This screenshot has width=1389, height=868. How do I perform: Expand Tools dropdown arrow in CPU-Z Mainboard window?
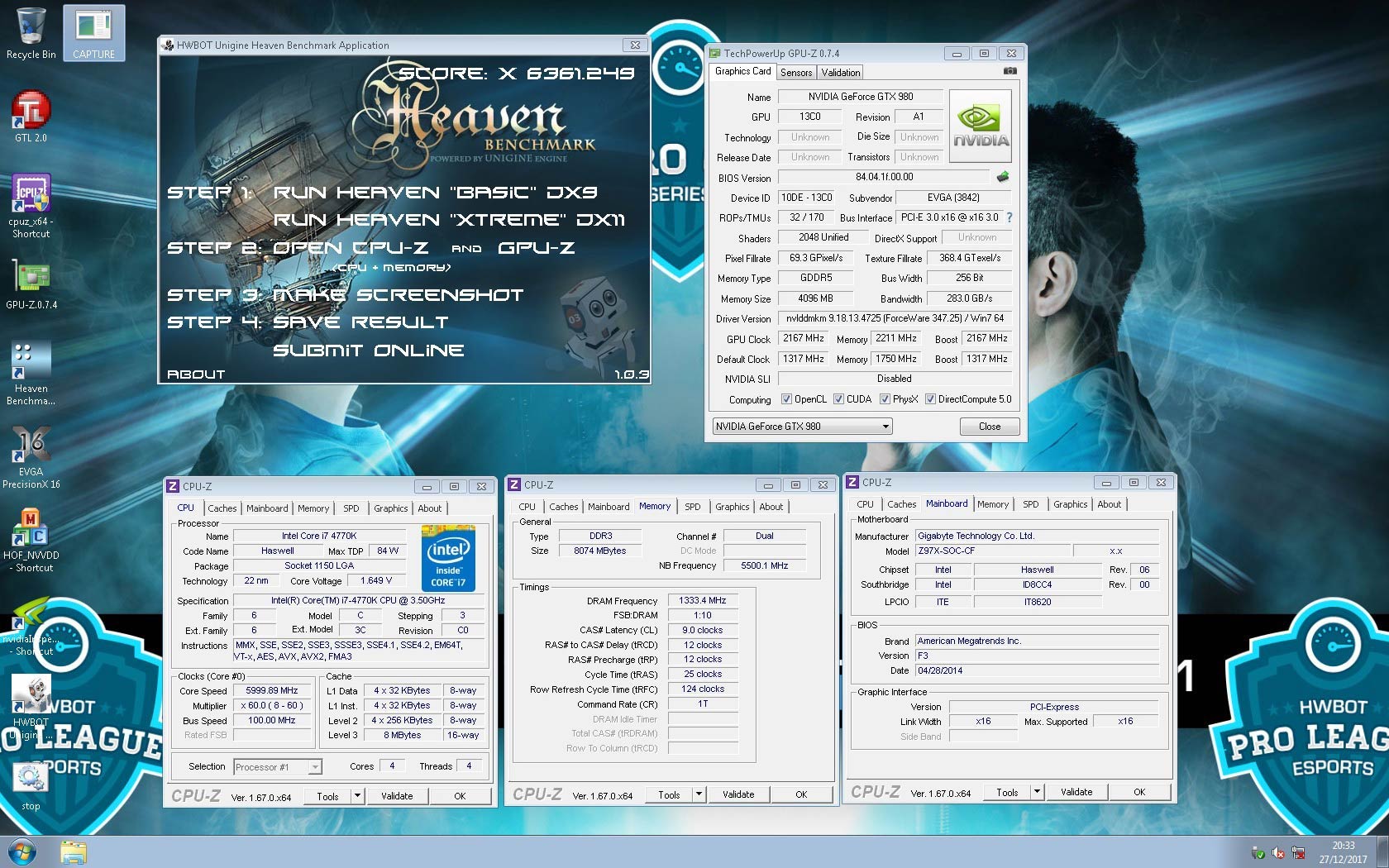click(x=1037, y=792)
